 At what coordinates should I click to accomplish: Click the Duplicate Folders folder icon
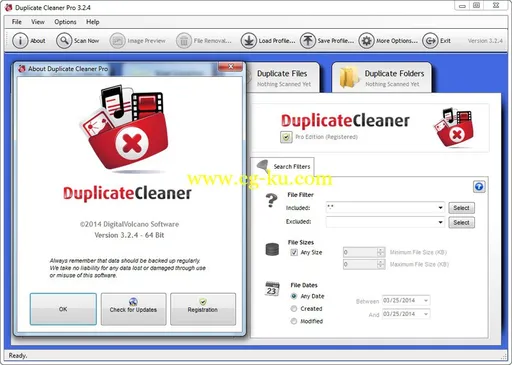[349, 78]
